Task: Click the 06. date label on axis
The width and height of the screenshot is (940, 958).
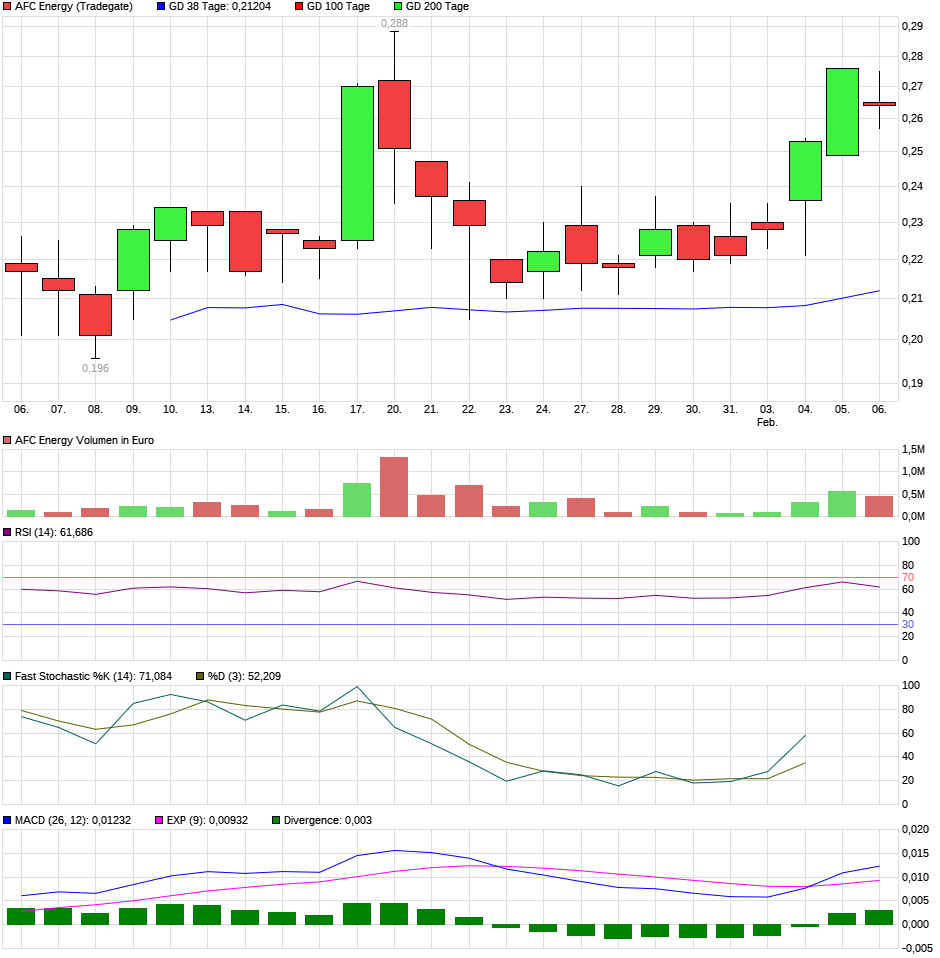Action: [x=20, y=407]
